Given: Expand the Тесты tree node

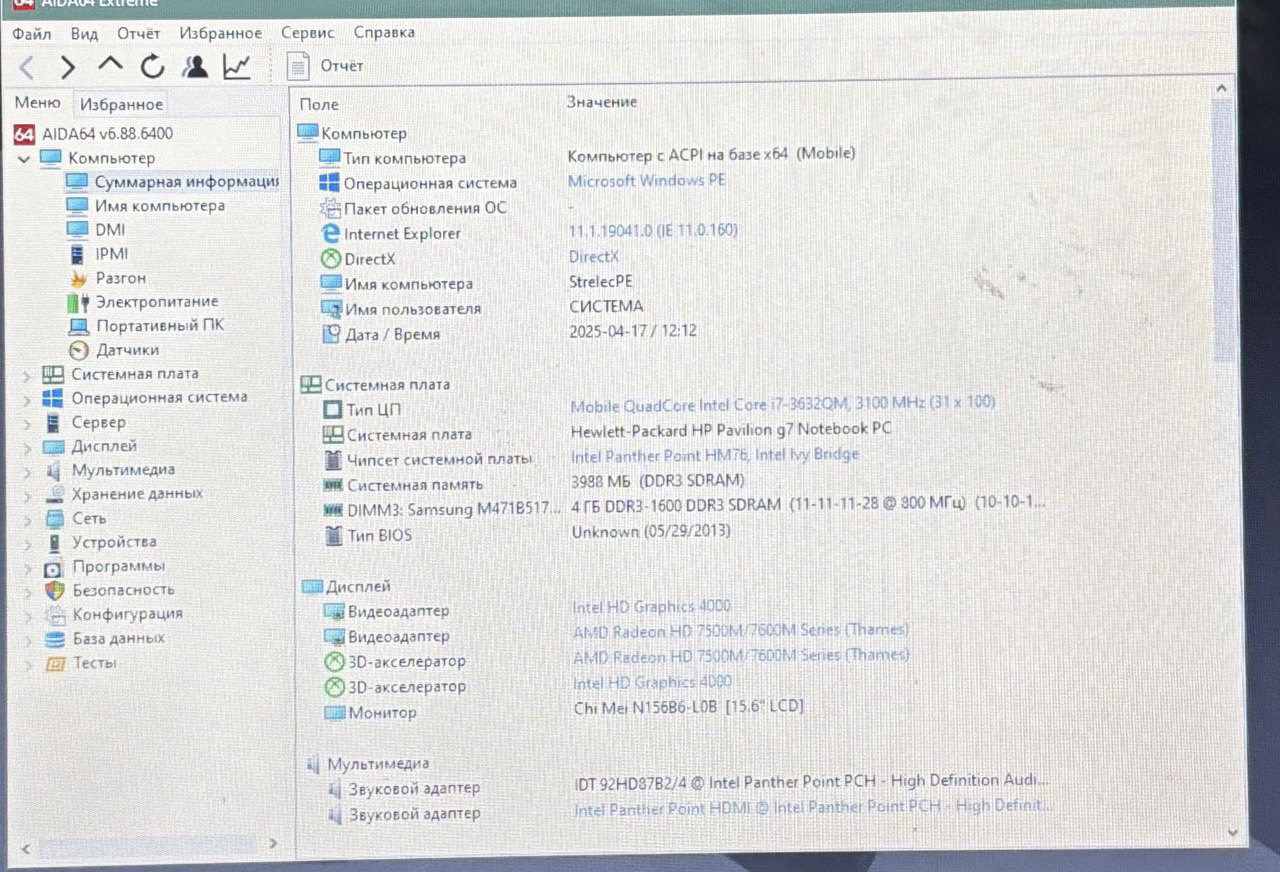Looking at the screenshot, I should point(26,663).
